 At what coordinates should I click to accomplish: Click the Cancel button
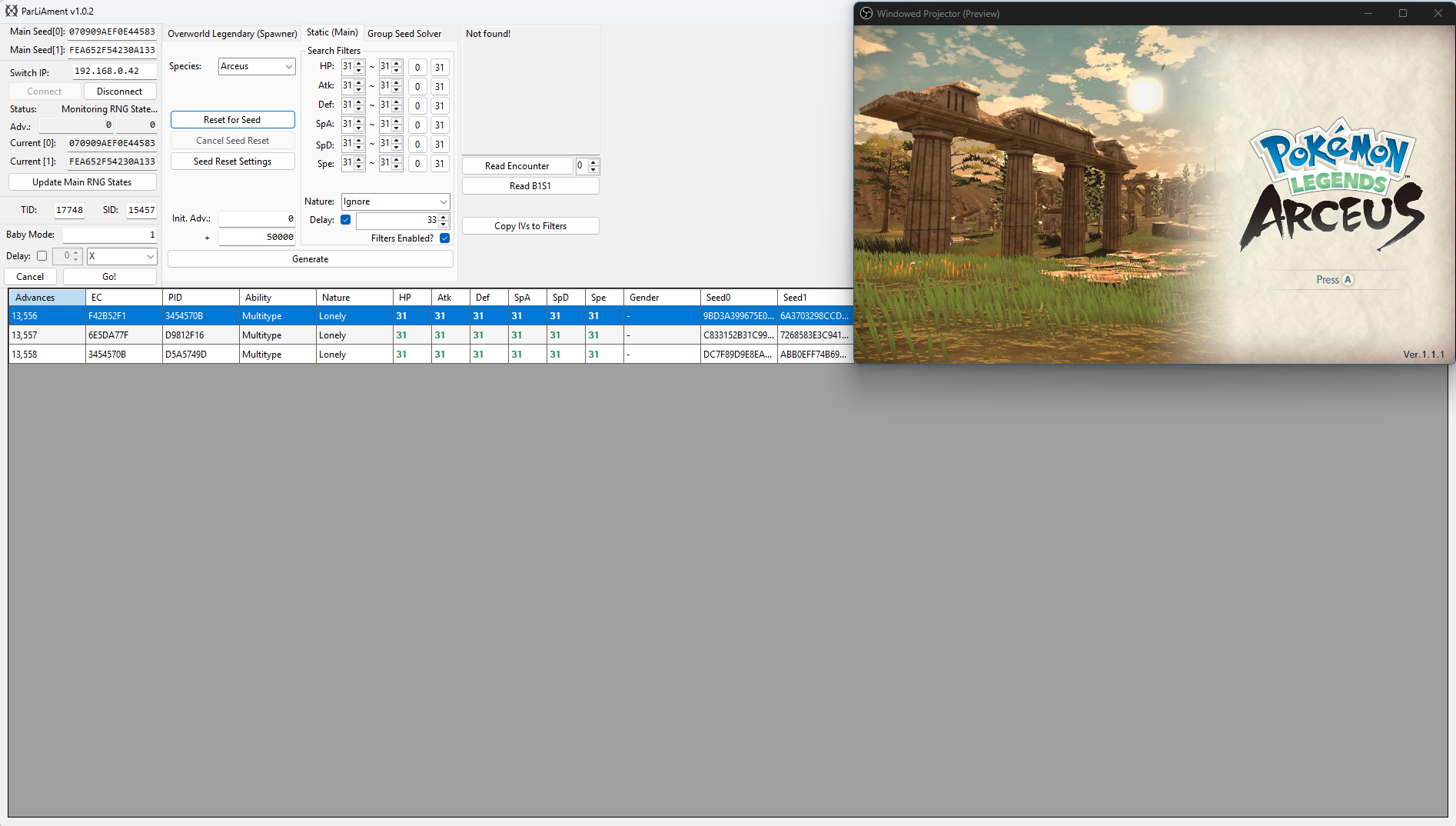pyautogui.click(x=30, y=277)
